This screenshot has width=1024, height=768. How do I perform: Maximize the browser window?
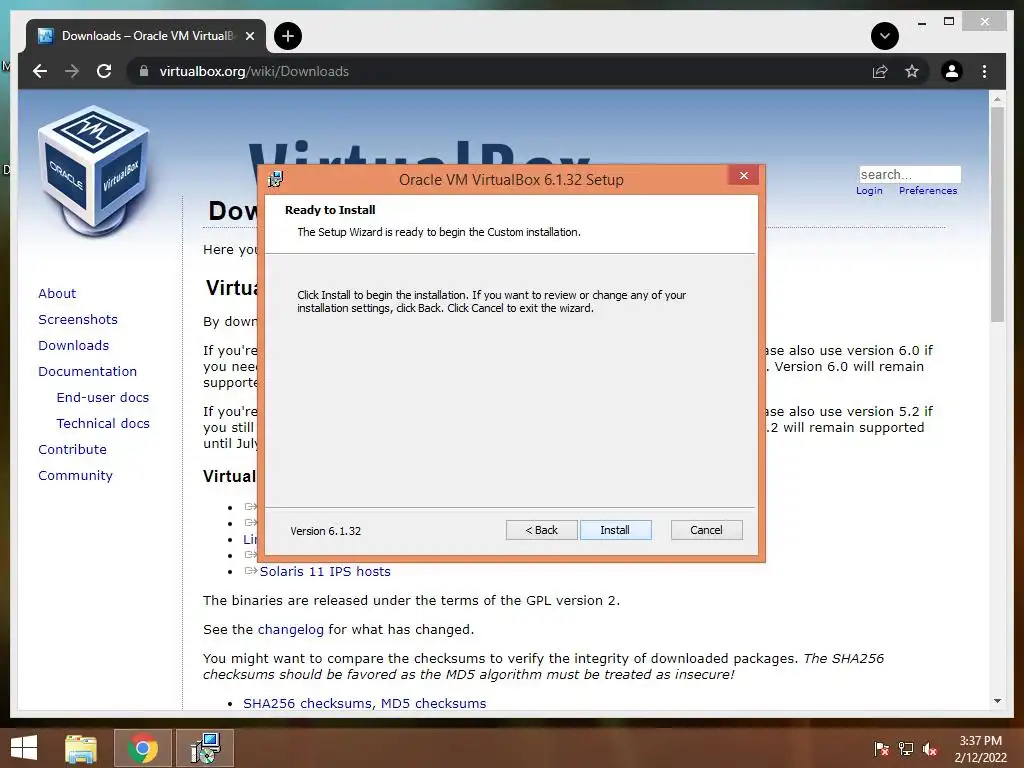click(x=949, y=22)
